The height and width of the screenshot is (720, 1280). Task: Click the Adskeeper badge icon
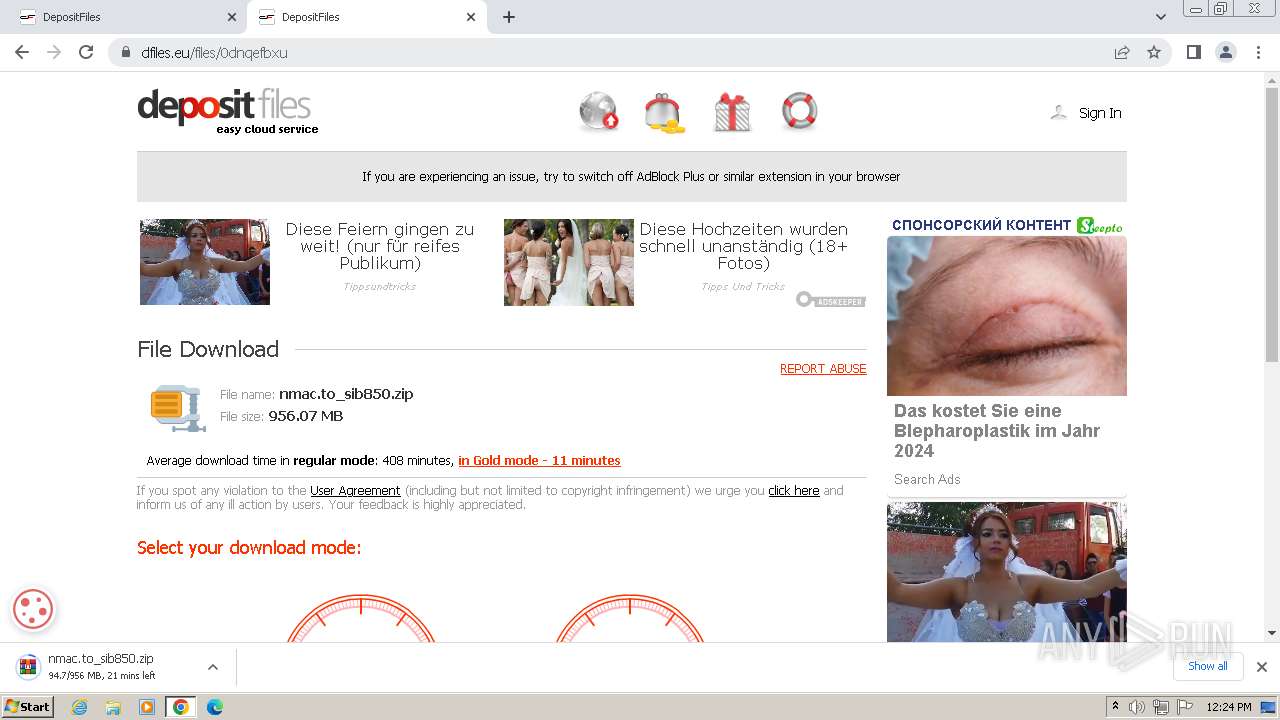831,299
